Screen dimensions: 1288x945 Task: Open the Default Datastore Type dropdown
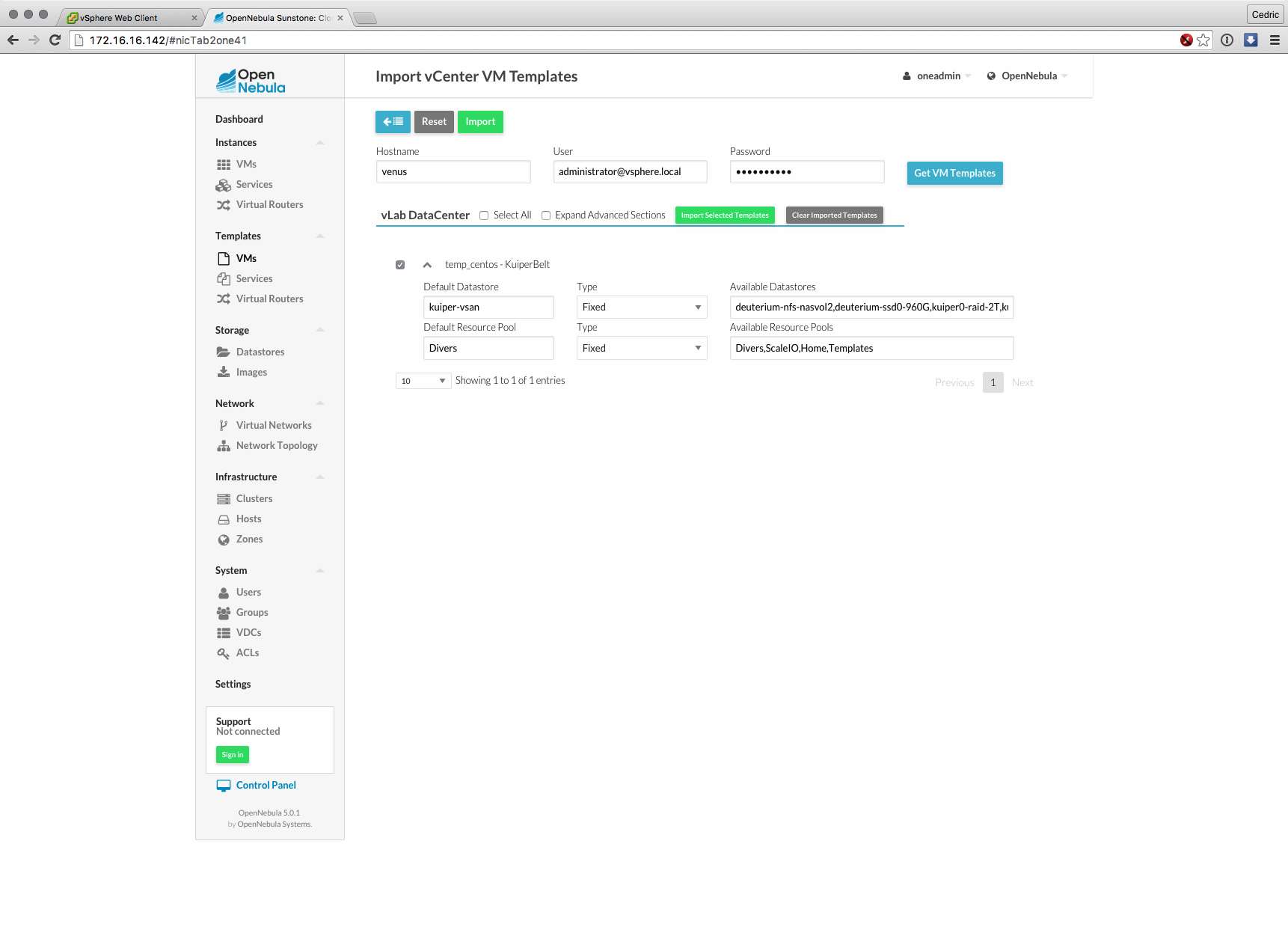click(x=641, y=308)
